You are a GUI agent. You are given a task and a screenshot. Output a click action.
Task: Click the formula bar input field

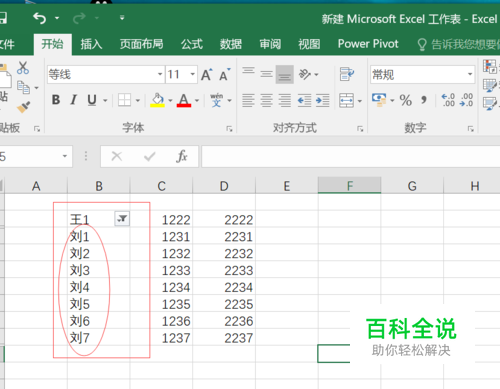pos(351,156)
